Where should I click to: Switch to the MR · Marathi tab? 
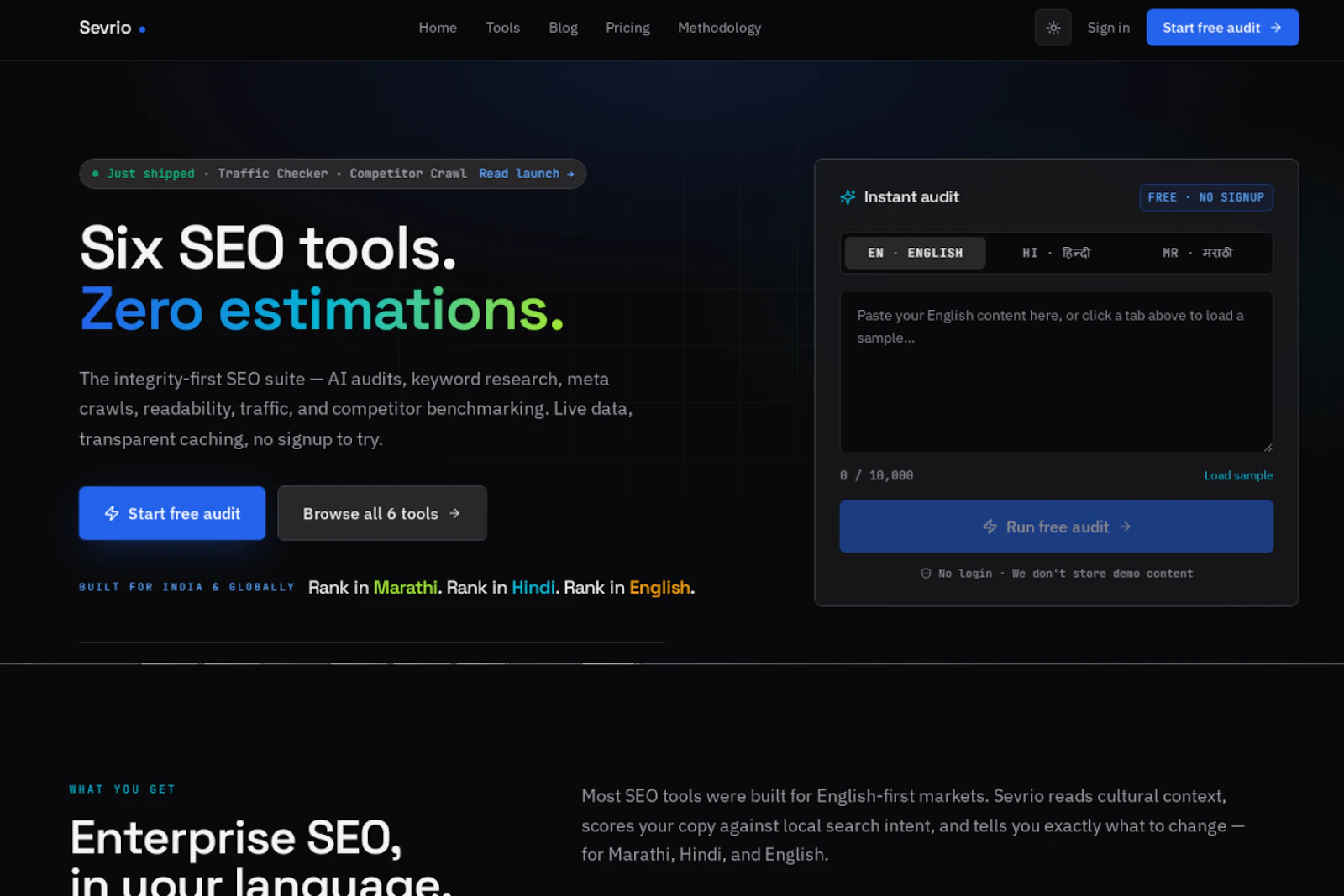point(1197,253)
